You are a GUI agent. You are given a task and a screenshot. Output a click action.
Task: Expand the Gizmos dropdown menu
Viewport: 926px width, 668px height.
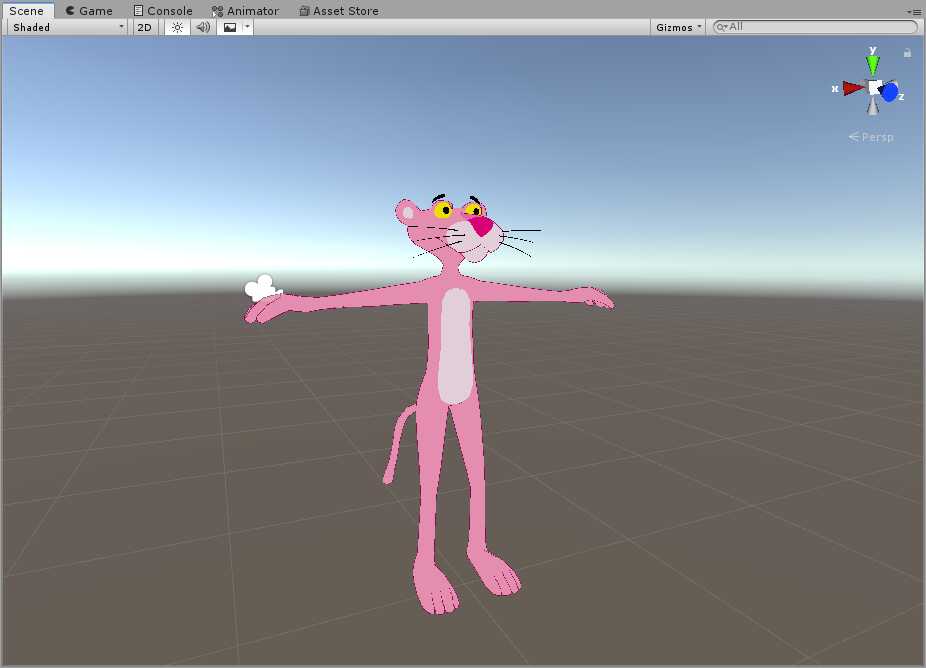tap(679, 27)
